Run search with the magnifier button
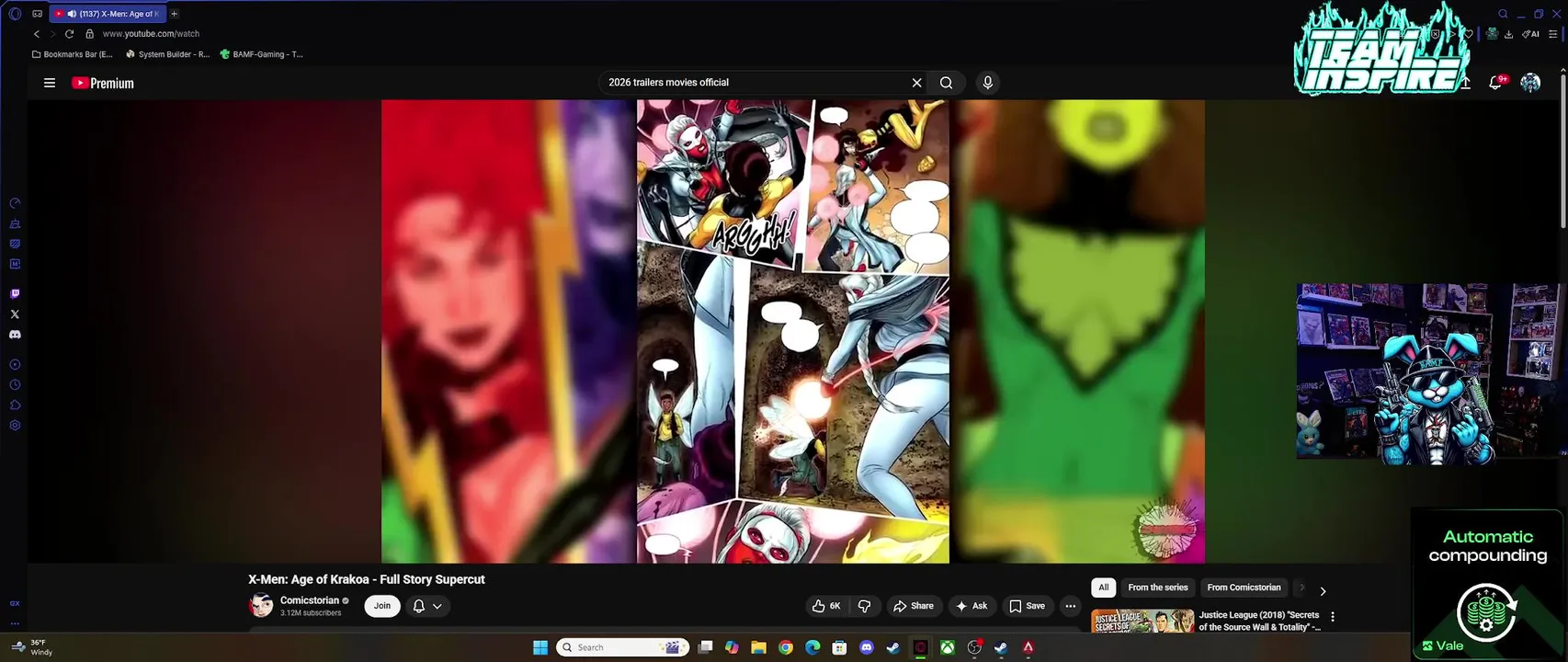Image resolution: width=1568 pixels, height=662 pixels. (946, 83)
